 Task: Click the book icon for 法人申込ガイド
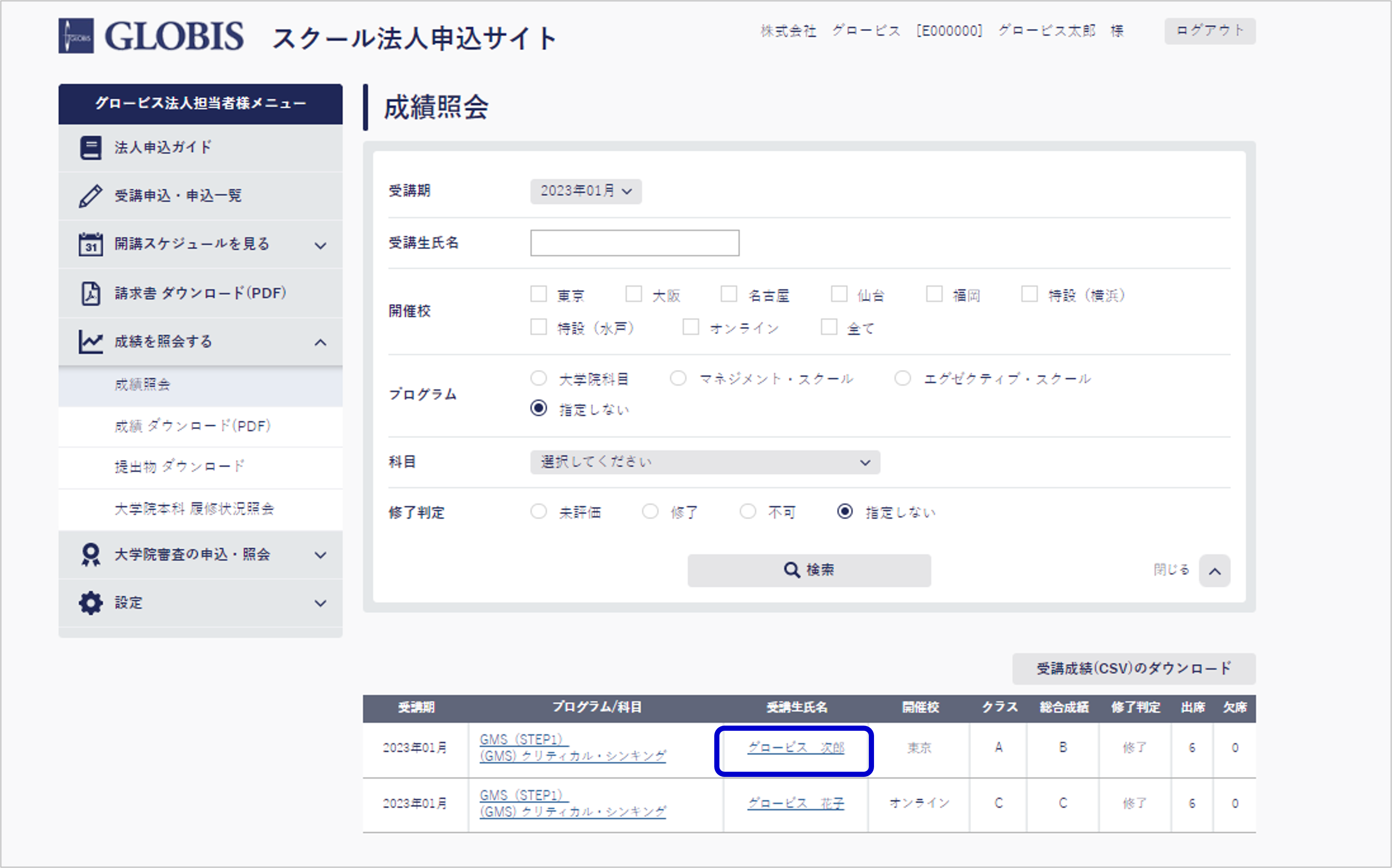click(x=90, y=148)
